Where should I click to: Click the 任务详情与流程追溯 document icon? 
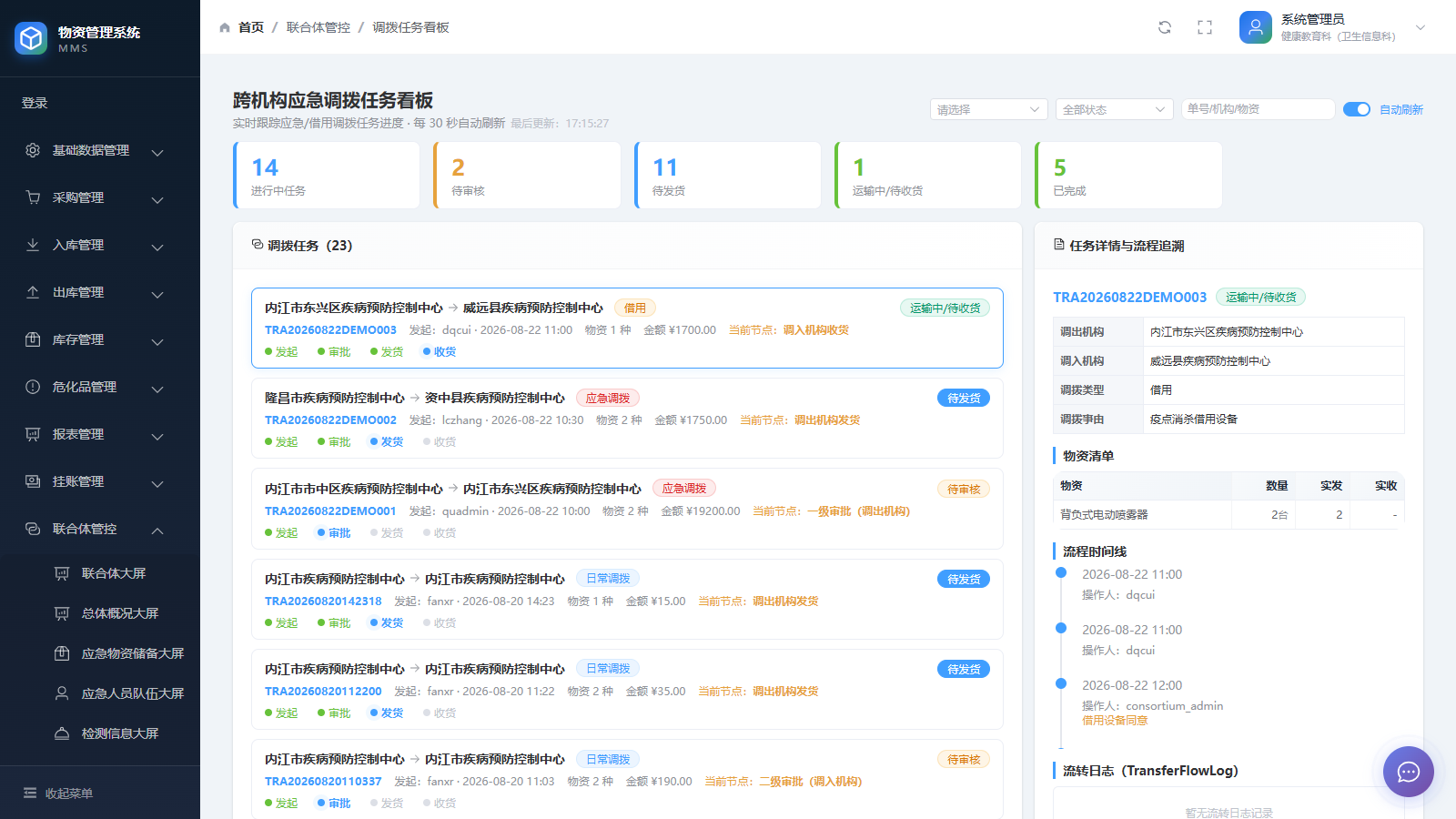tap(1059, 245)
